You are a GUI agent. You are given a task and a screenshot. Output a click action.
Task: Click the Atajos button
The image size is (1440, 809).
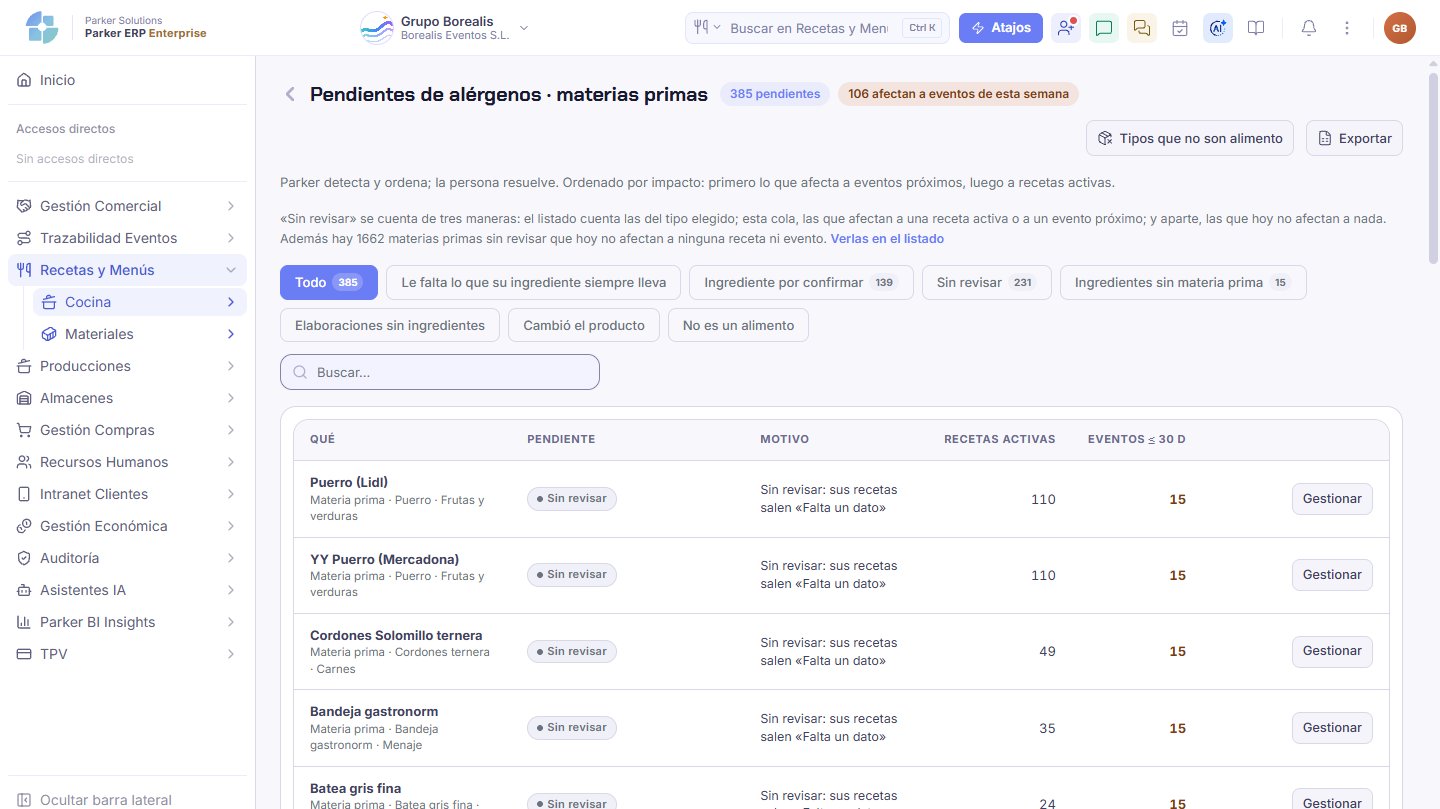(1001, 28)
